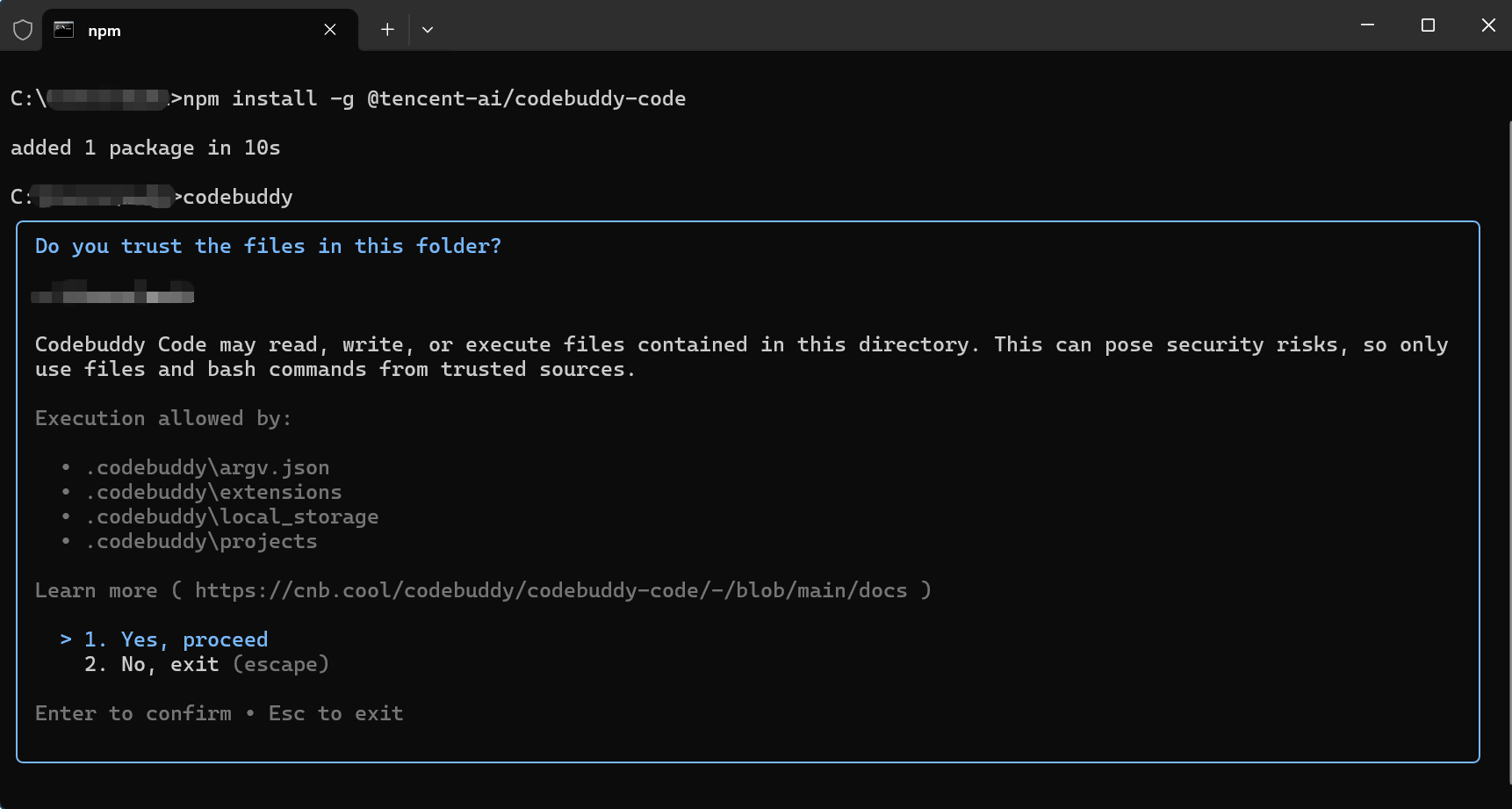The image size is (1512, 809).
Task: Minimize the terminal window
Action: click(x=1367, y=25)
